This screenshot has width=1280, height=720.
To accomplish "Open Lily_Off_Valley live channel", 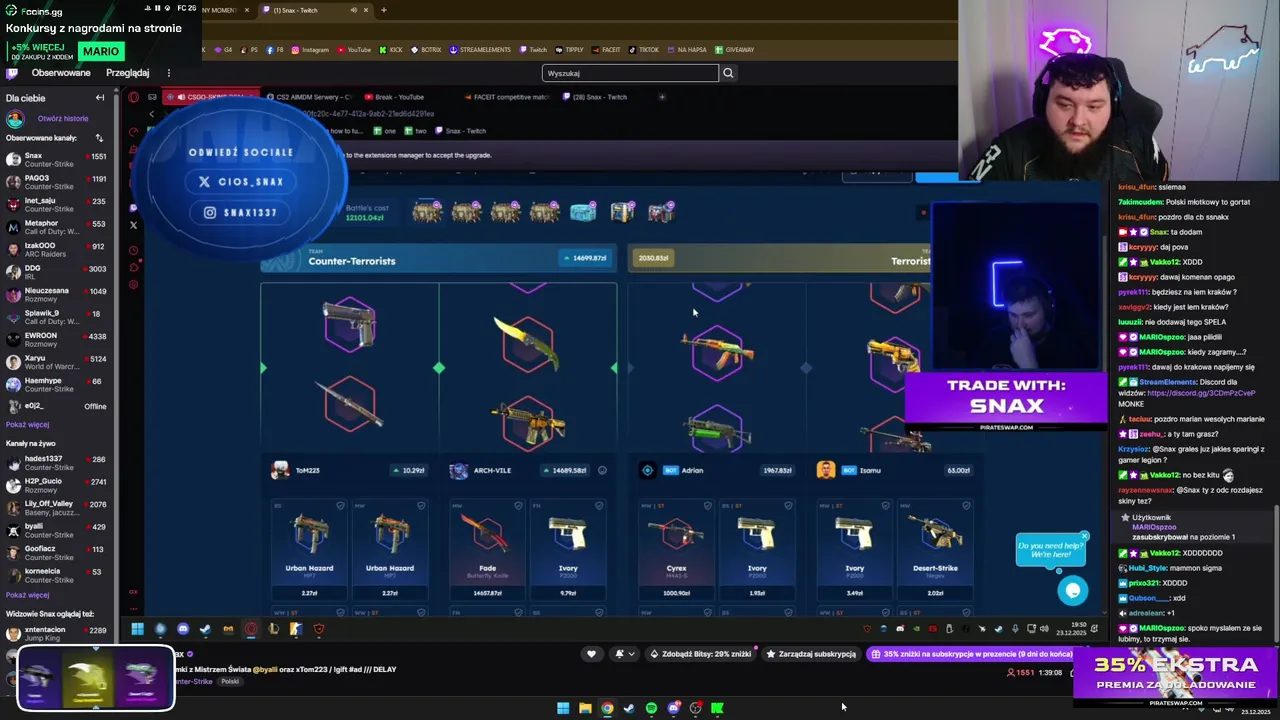I will [56, 507].
